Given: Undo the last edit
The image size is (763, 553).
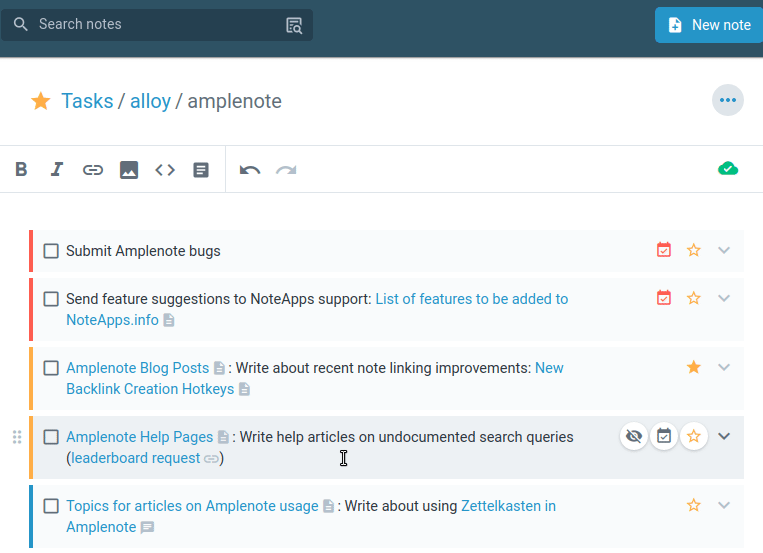Looking at the screenshot, I should (x=250, y=170).
